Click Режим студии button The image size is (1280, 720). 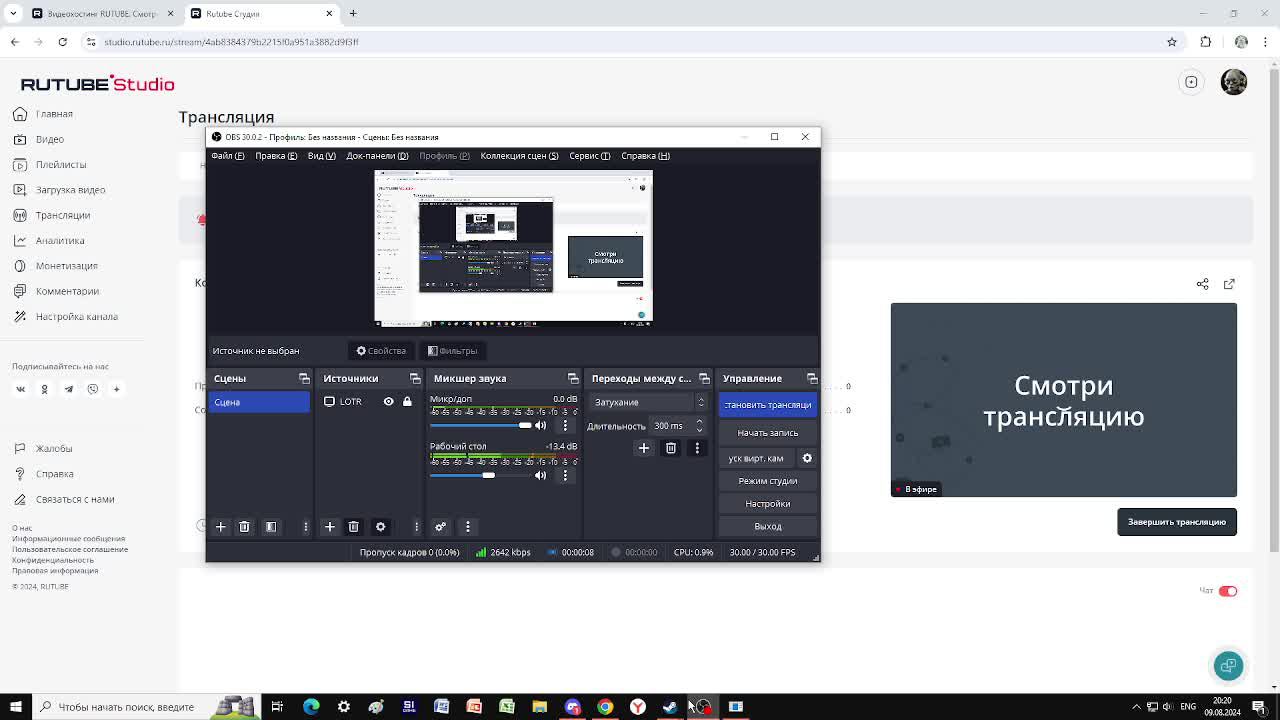768,481
